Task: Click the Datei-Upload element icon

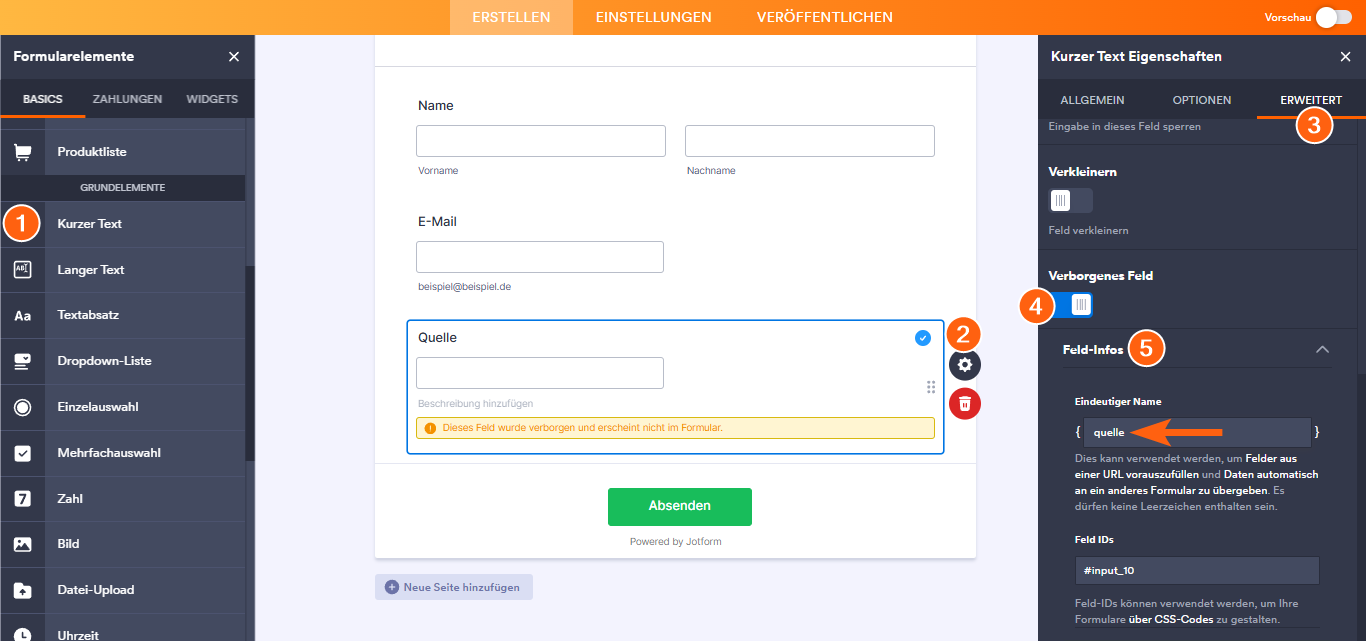Action: pos(22,590)
